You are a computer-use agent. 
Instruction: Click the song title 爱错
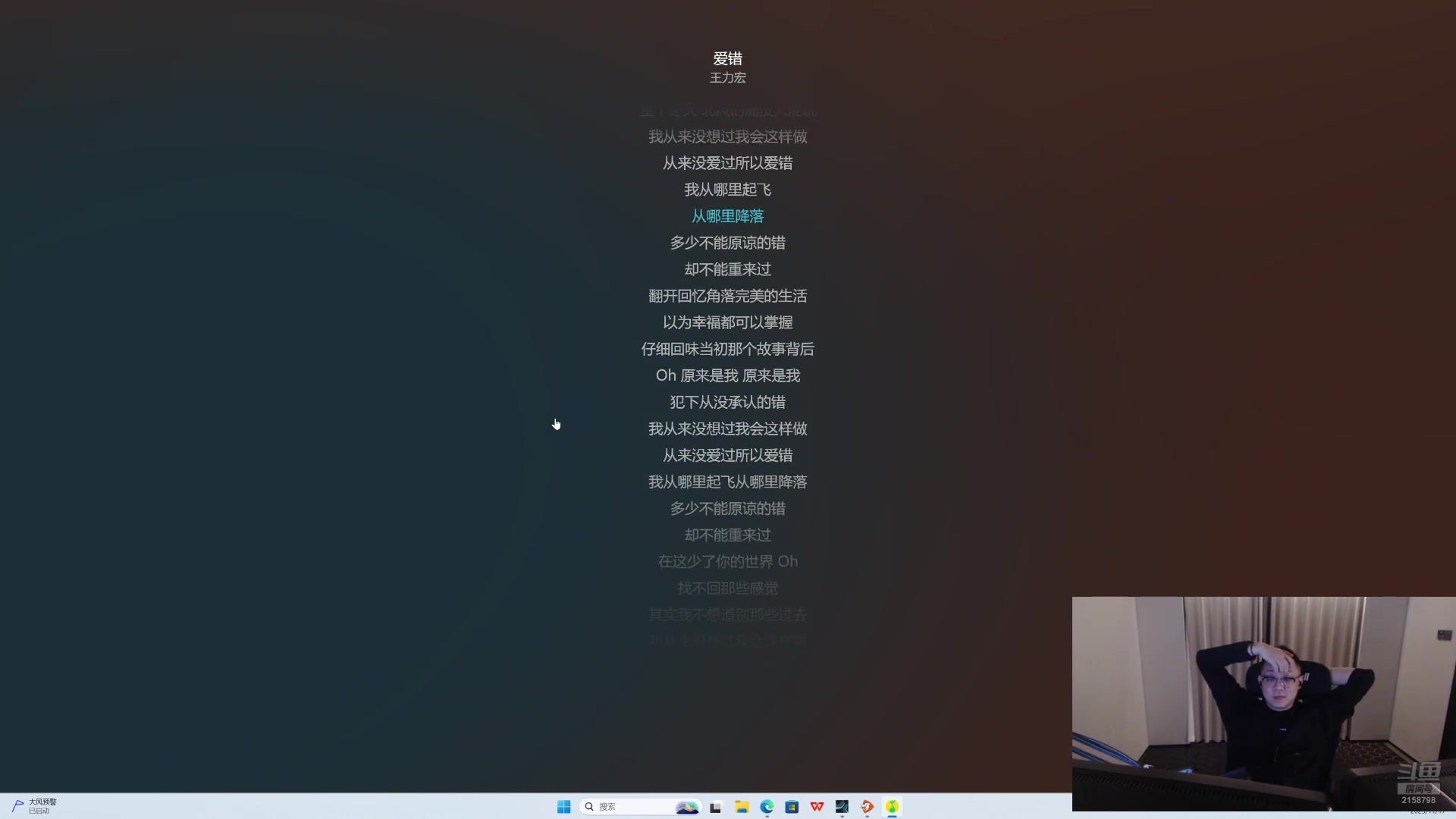[727, 58]
